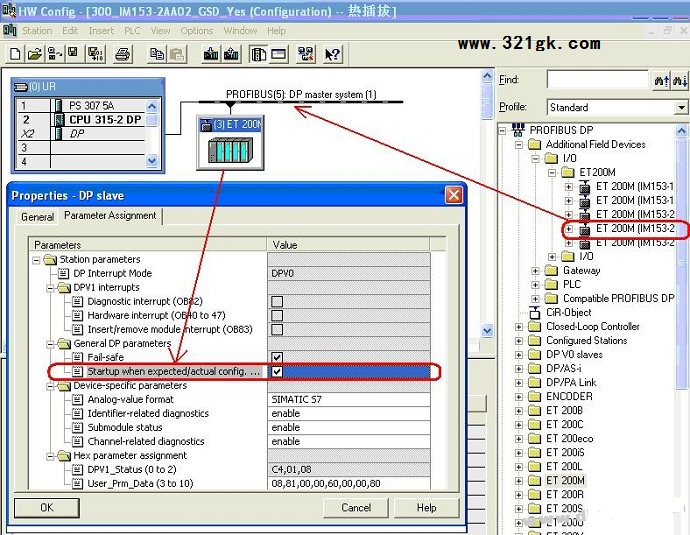
Task: Click Save and Compile toolbar icon
Action: click(x=95, y=54)
